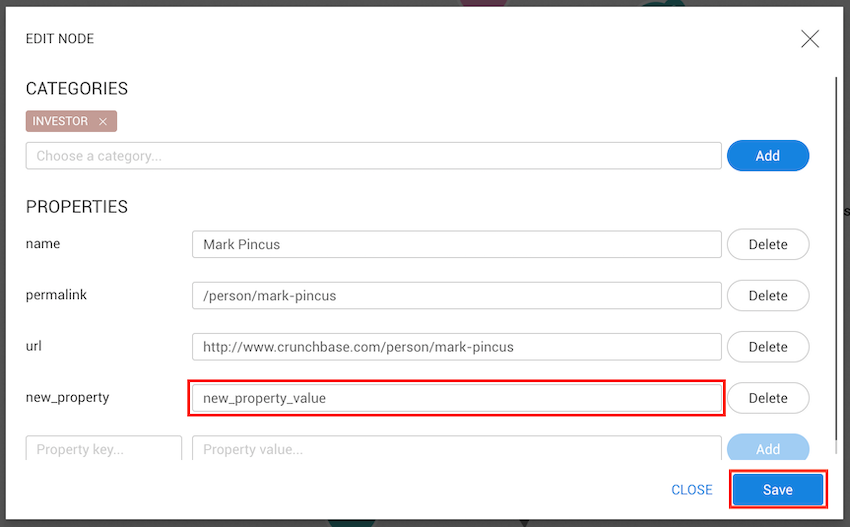Click the url value input
Viewport: 850px width, 527px height.
pyautogui.click(x=456, y=347)
